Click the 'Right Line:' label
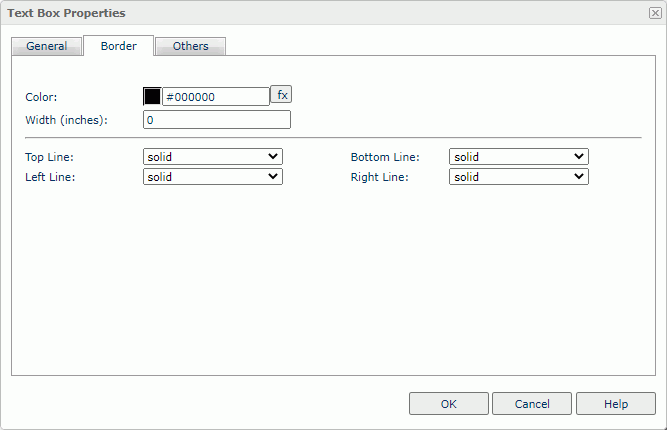 click(379, 177)
